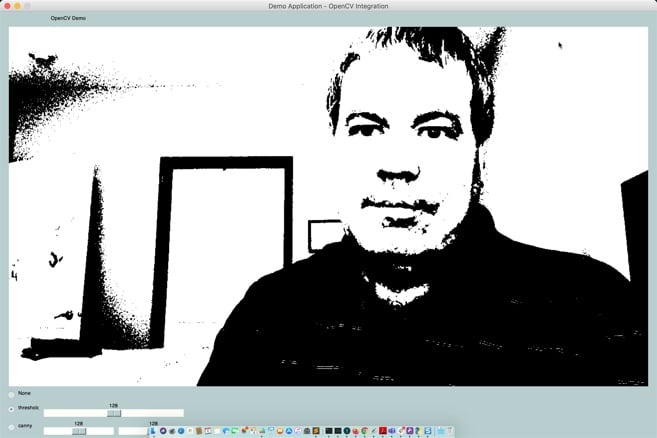This screenshot has height=438, width=657.
Task: Click the first canny slider handle
Action: [79, 431]
